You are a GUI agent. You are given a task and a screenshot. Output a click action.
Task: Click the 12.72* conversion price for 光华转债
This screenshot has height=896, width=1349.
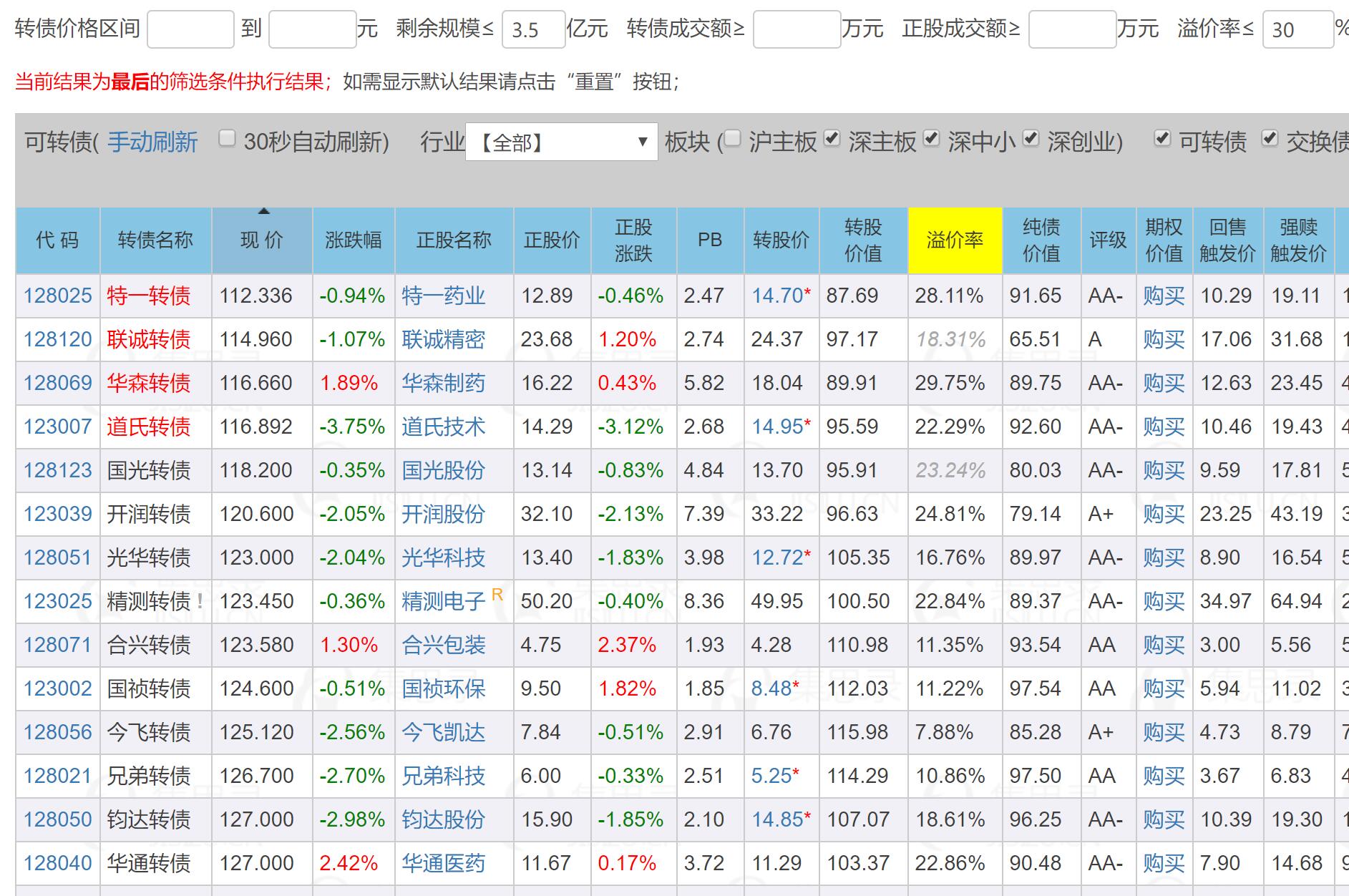(x=781, y=557)
